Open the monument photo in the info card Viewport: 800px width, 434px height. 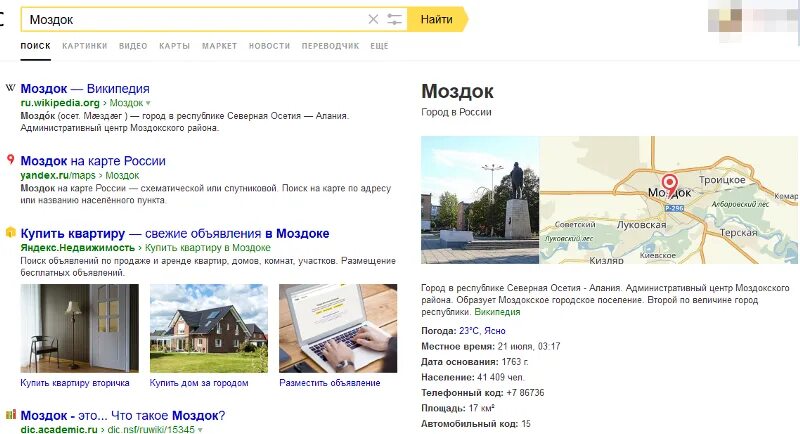coord(480,200)
